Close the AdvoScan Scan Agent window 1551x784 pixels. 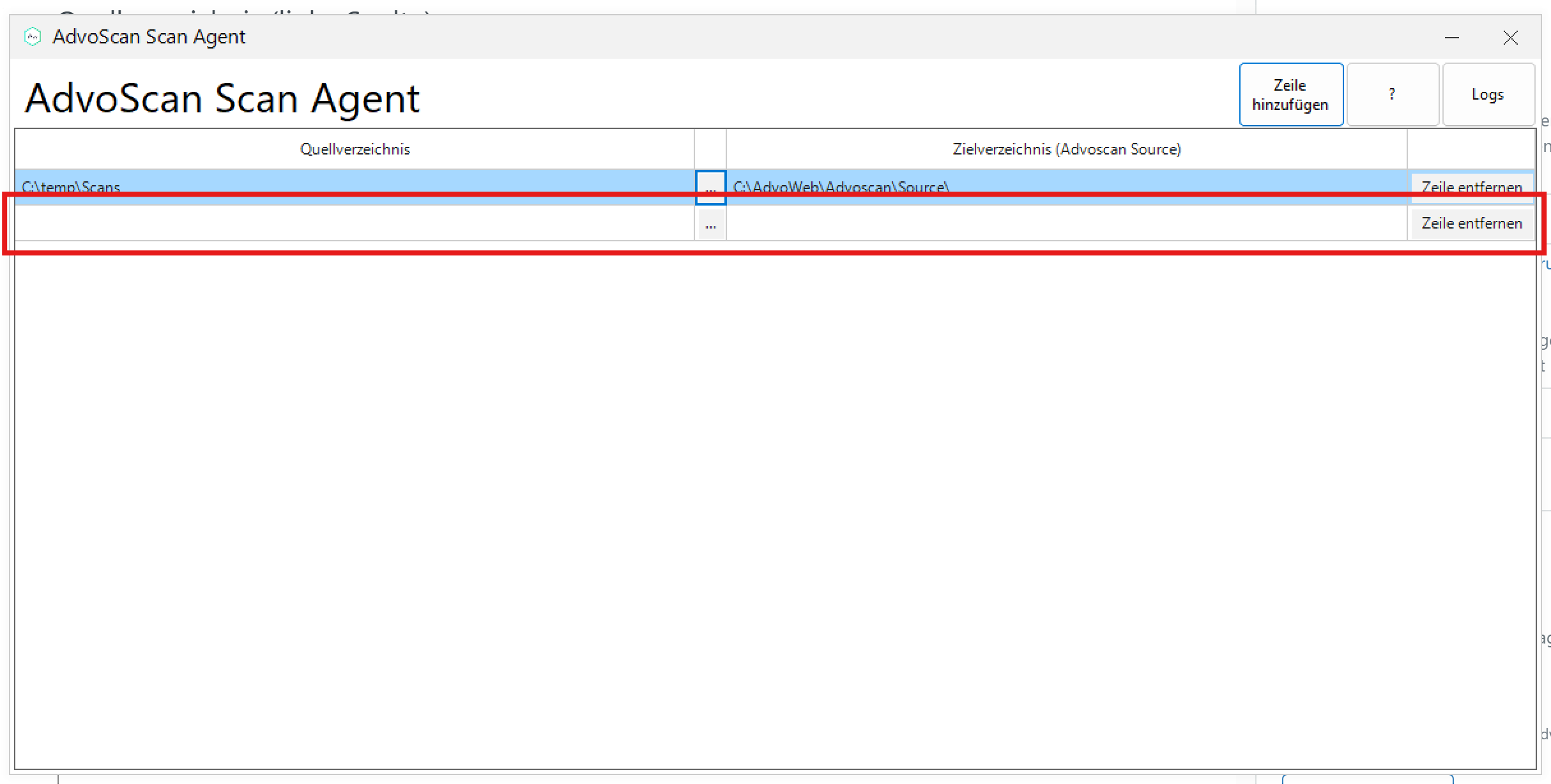click(1511, 38)
